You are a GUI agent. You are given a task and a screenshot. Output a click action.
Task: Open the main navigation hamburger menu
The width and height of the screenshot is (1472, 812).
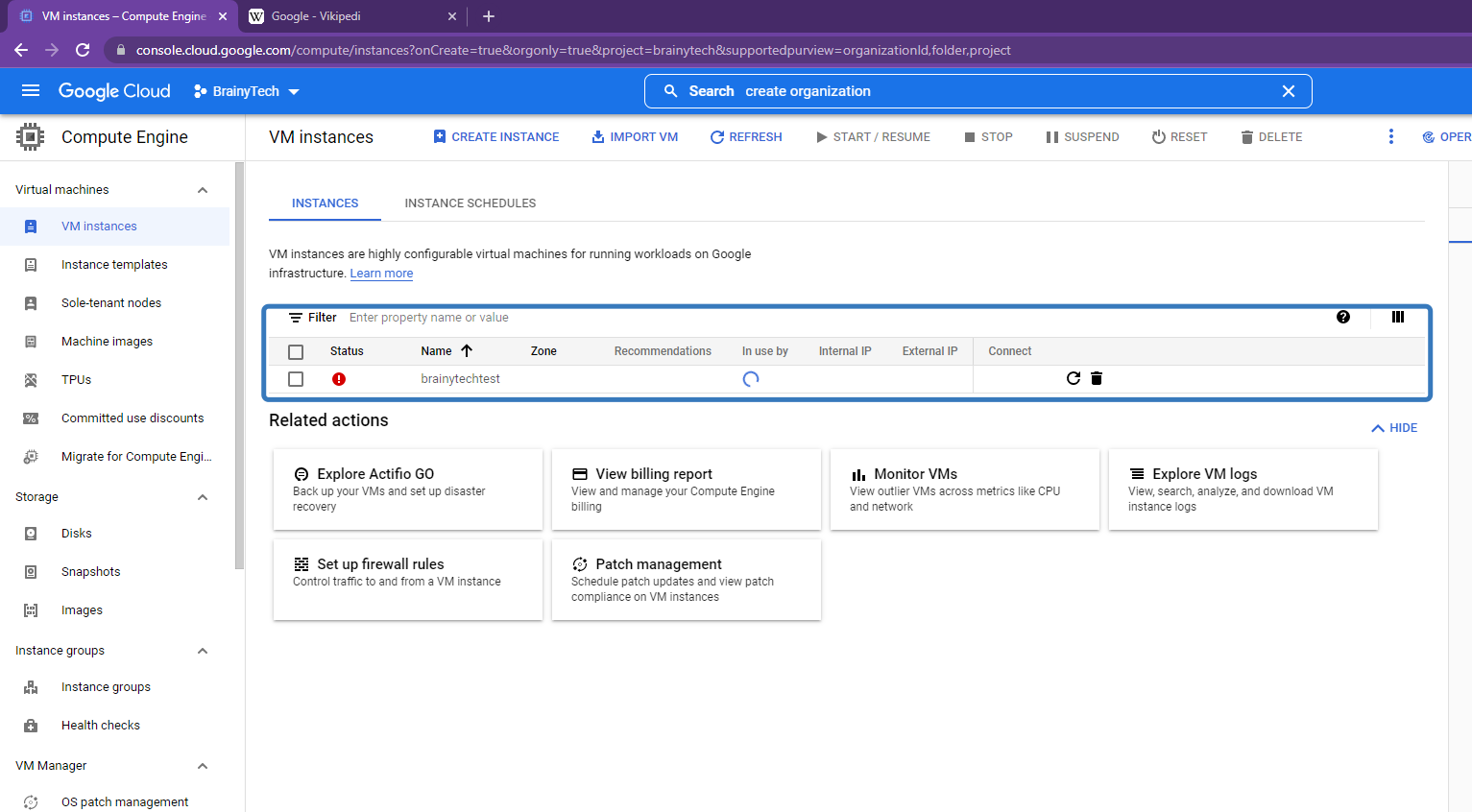pyautogui.click(x=31, y=90)
